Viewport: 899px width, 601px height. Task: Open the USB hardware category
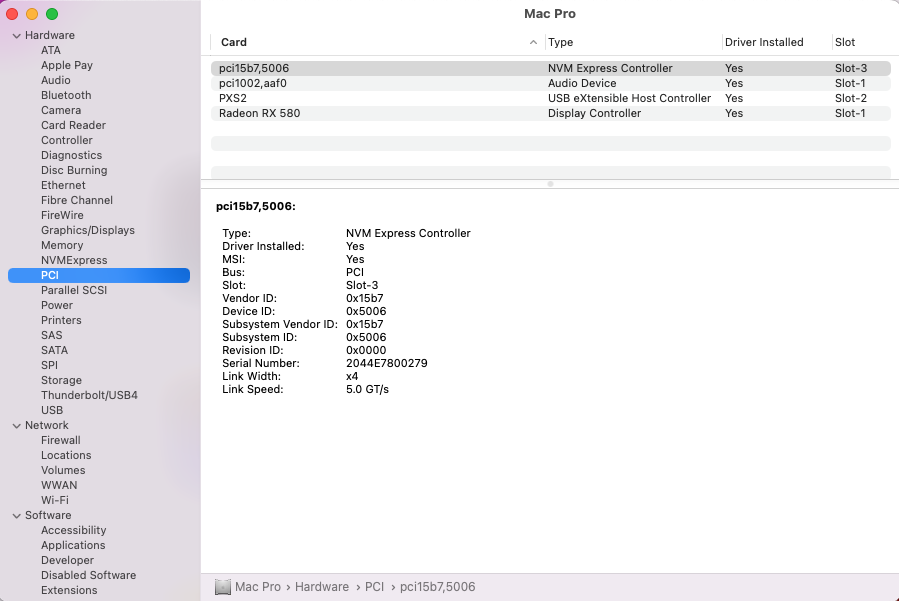click(52, 410)
